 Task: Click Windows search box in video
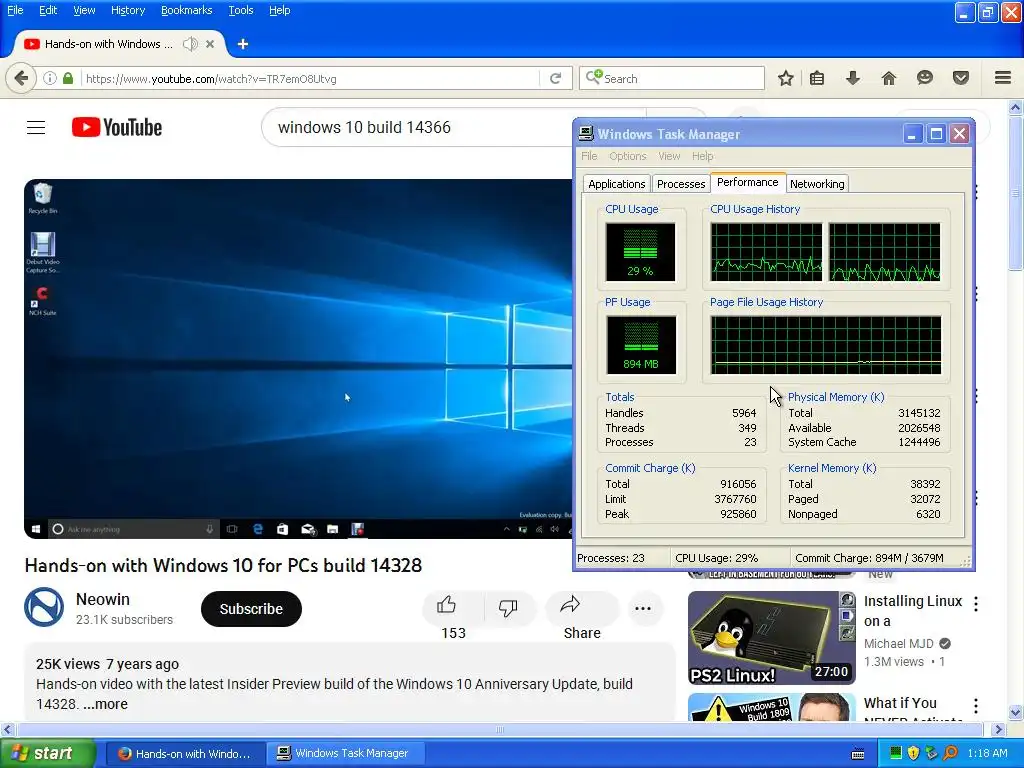133,529
